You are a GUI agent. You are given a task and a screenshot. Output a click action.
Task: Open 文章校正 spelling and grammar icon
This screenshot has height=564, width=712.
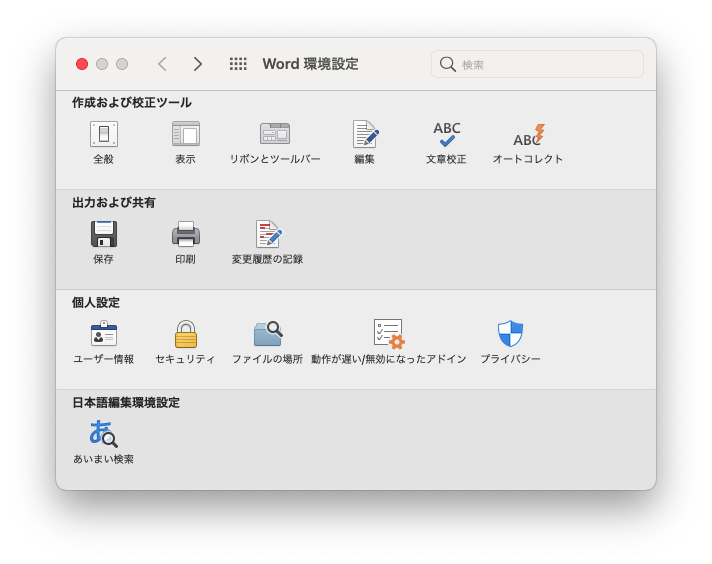tap(447, 134)
